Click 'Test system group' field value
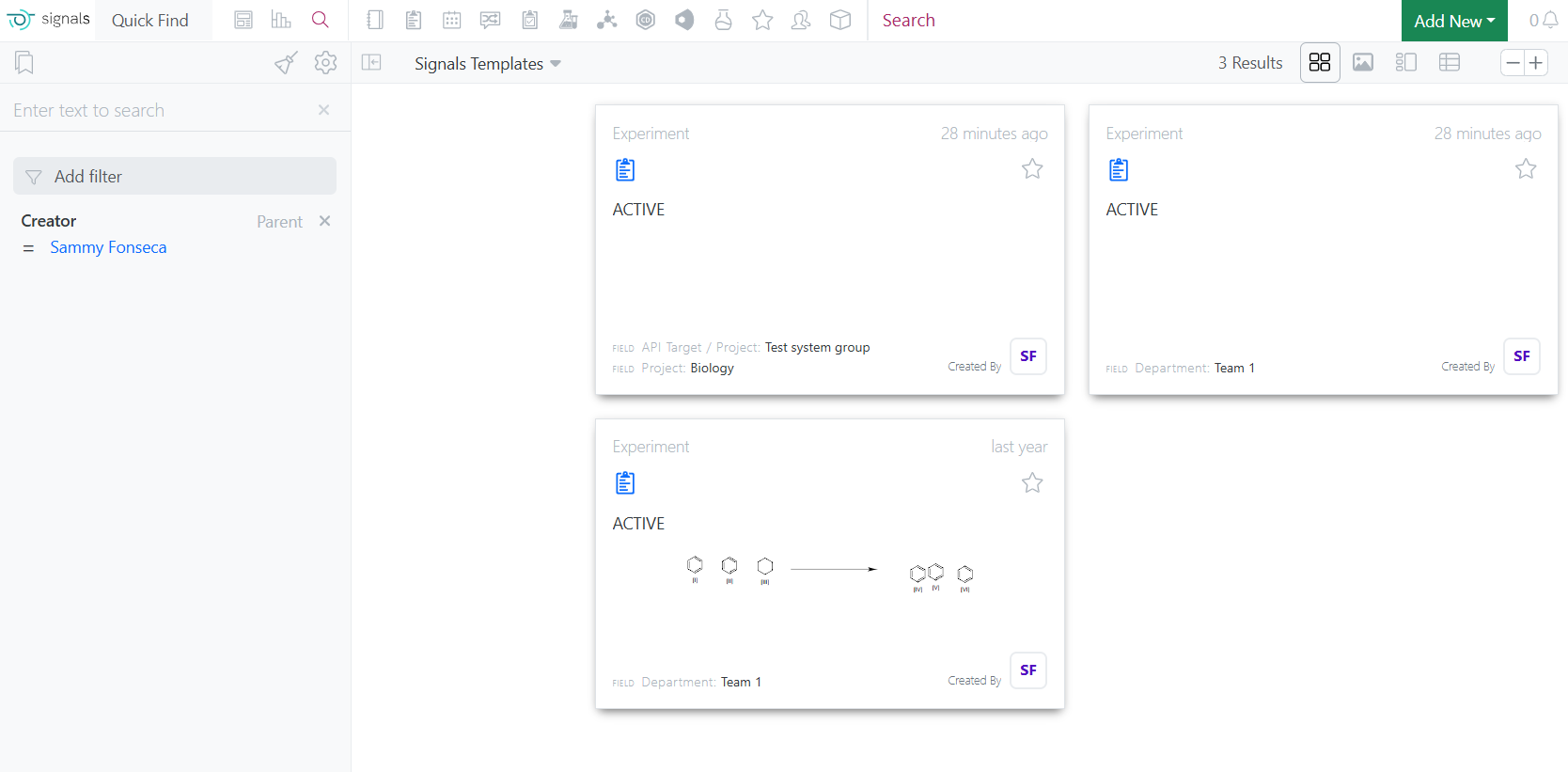Image resolution: width=1568 pixels, height=772 pixels. pos(817,347)
